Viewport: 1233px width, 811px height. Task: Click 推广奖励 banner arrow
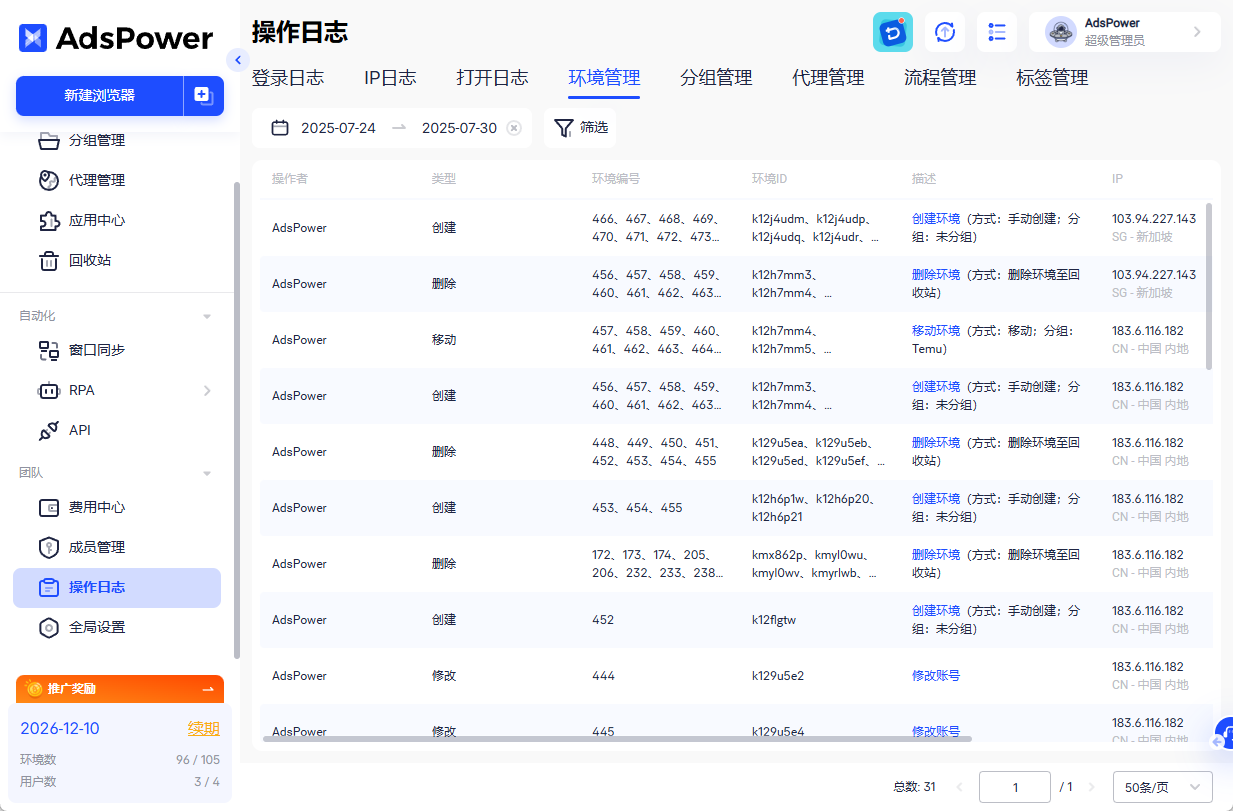coord(208,688)
